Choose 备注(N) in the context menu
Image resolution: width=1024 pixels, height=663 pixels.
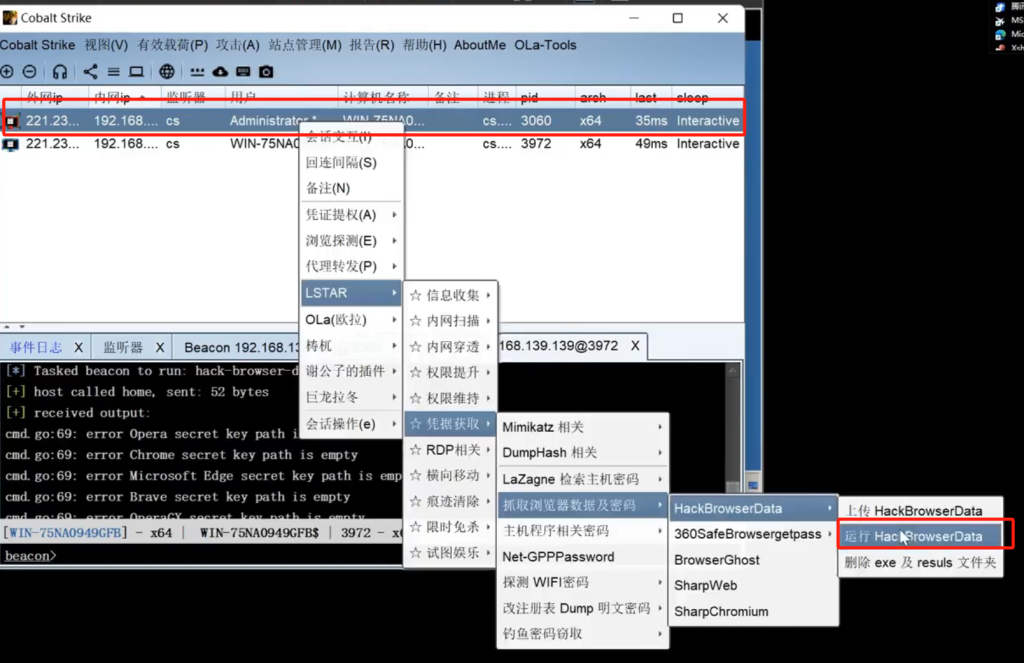[x=351, y=188]
